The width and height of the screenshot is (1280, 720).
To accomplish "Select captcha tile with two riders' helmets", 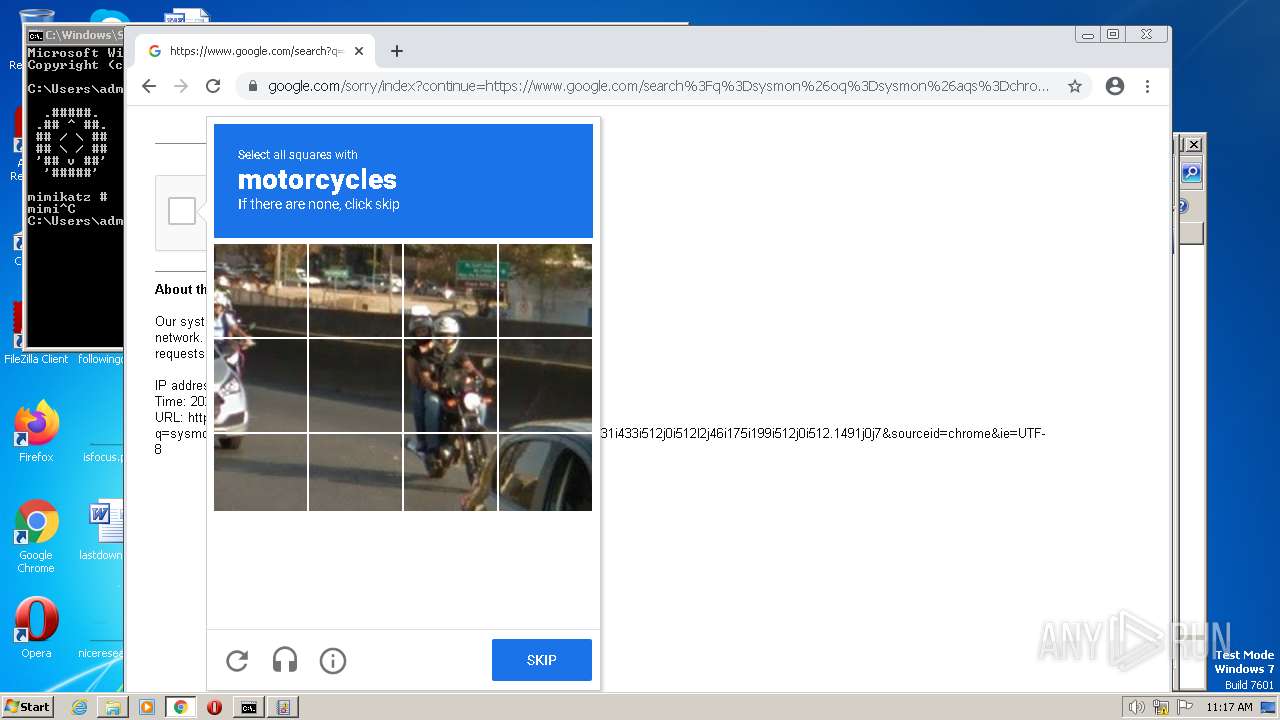I will (450, 290).
